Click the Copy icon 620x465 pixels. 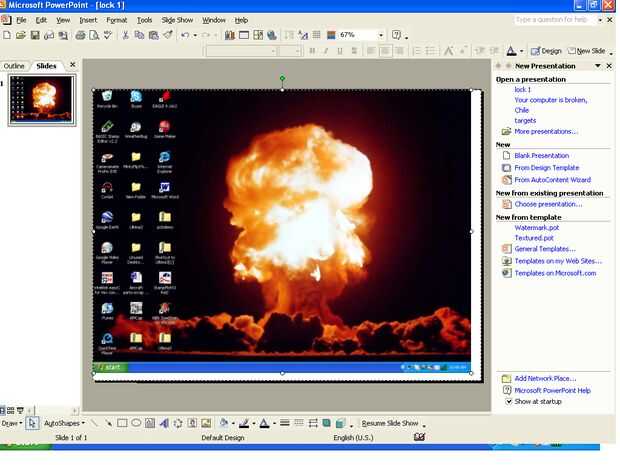tap(139, 35)
